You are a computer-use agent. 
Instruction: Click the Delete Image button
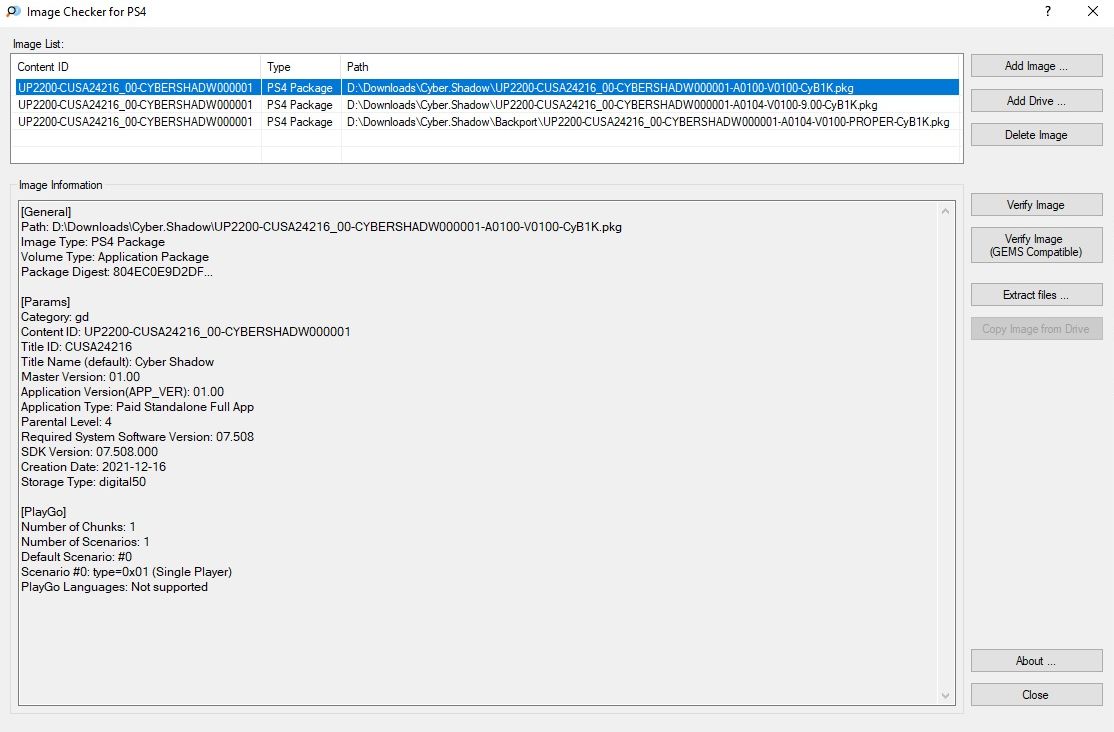tap(1036, 135)
